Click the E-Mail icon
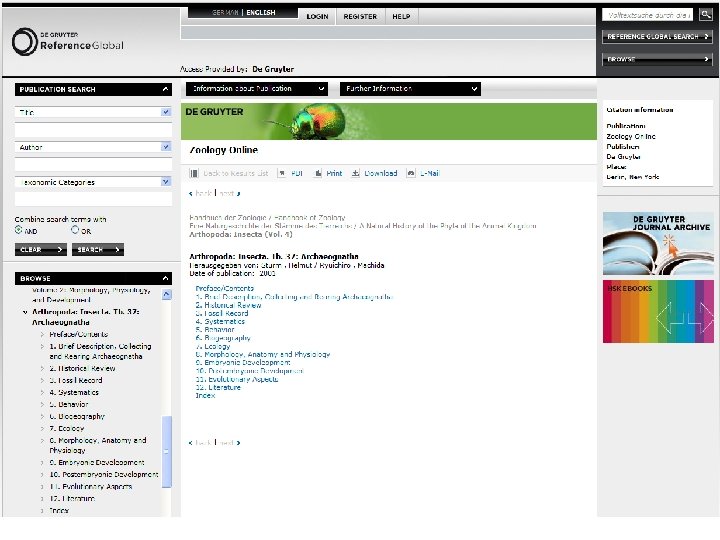This screenshot has height=540, width=720. 411,173
